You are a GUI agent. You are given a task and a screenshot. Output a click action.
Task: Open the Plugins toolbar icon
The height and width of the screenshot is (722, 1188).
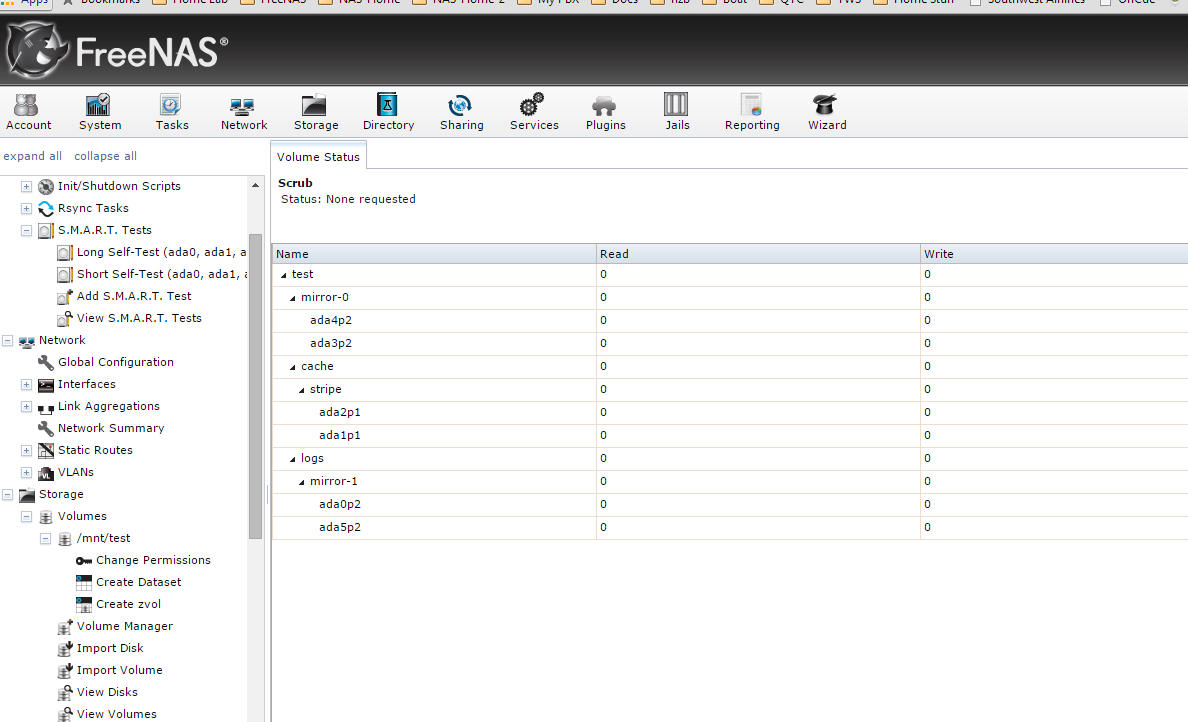pyautogui.click(x=605, y=111)
